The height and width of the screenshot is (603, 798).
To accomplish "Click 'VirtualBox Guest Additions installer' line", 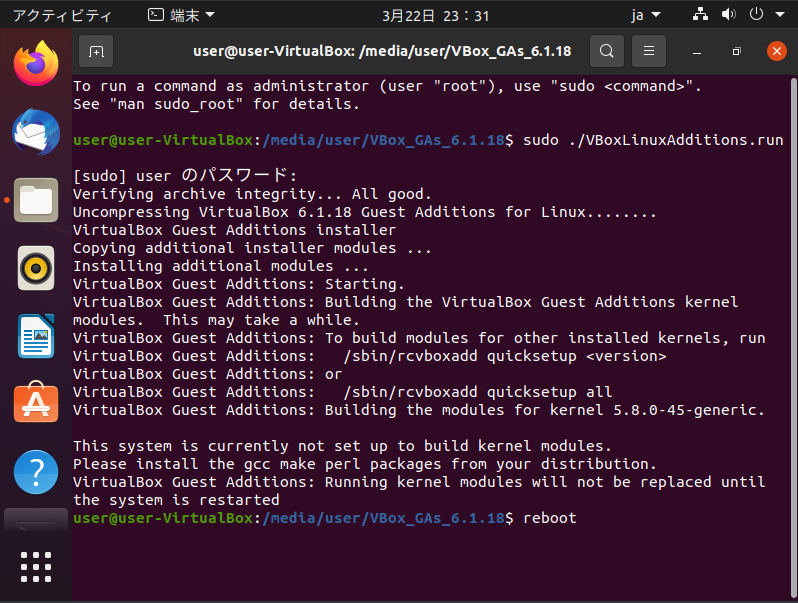I will pyautogui.click(x=234, y=230).
